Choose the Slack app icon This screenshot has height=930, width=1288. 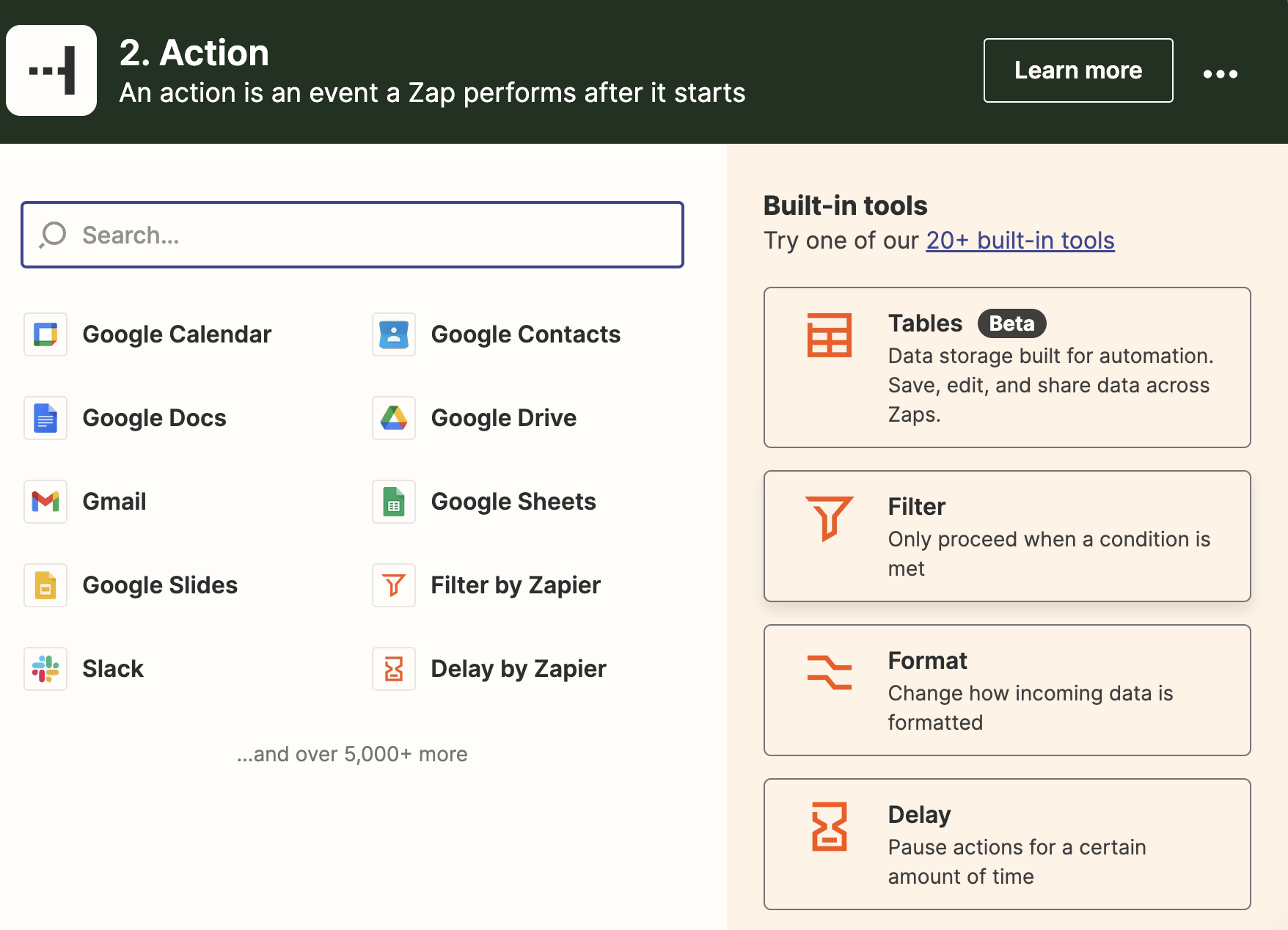pos(45,669)
